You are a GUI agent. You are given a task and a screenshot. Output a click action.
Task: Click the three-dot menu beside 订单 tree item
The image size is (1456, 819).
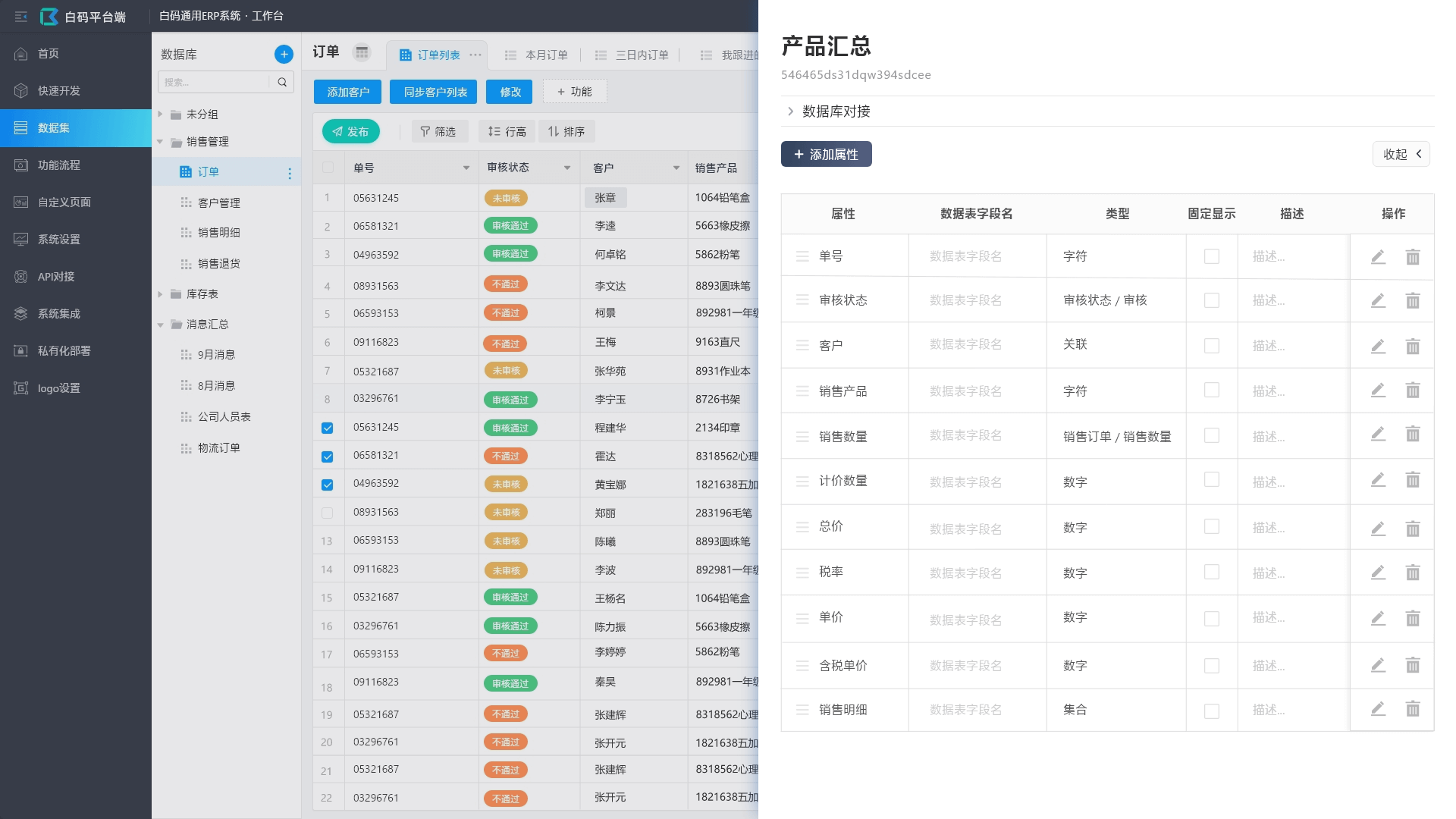pyautogui.click(x=290, y=174)
